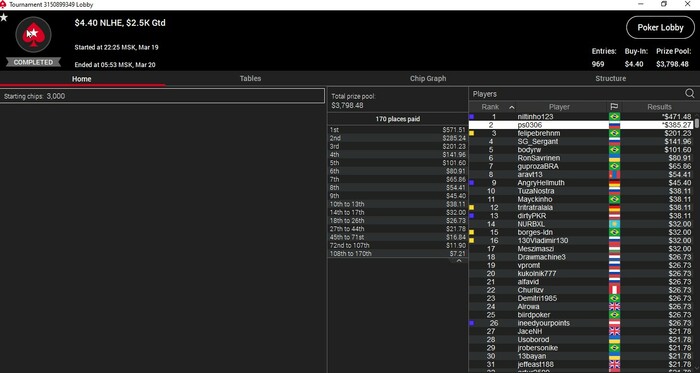This screenshot has width=700, height=373.
Task: Switch to the Structure tab
Action: [x=610, y=79]
